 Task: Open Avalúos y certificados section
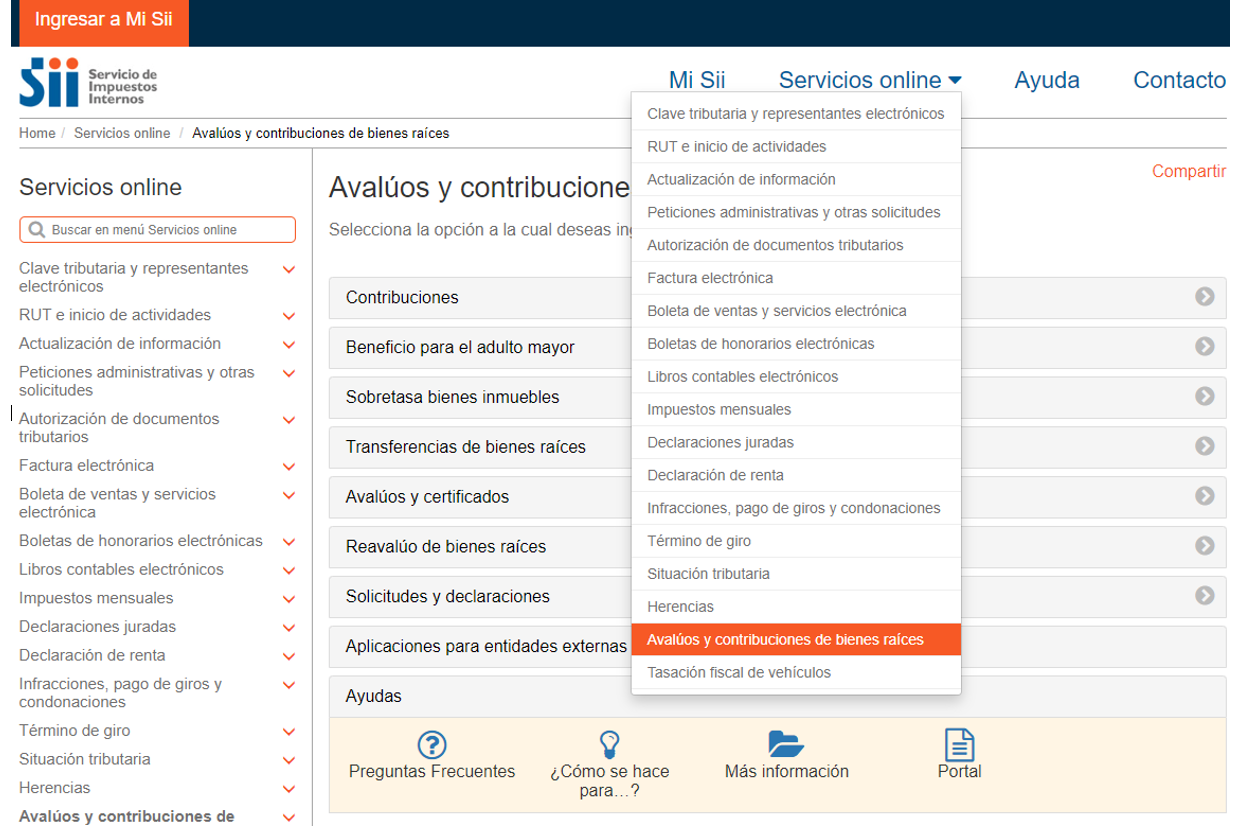[777, 497]
